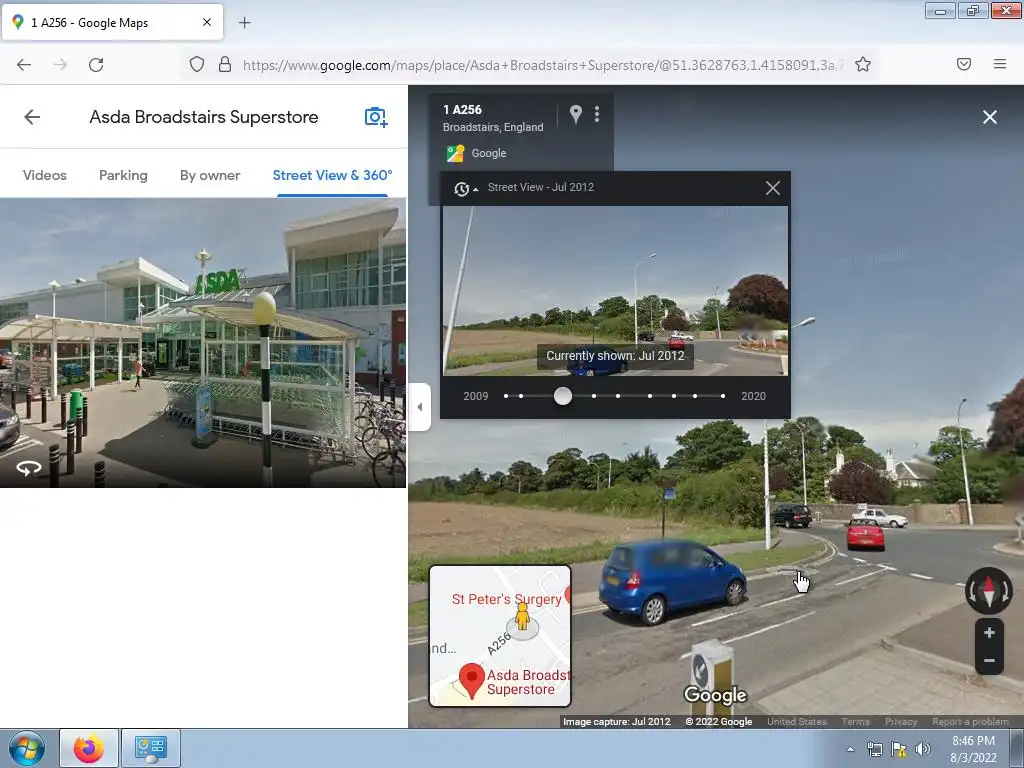
Task: Click the browser Back arrow
Action: (24, 65)
